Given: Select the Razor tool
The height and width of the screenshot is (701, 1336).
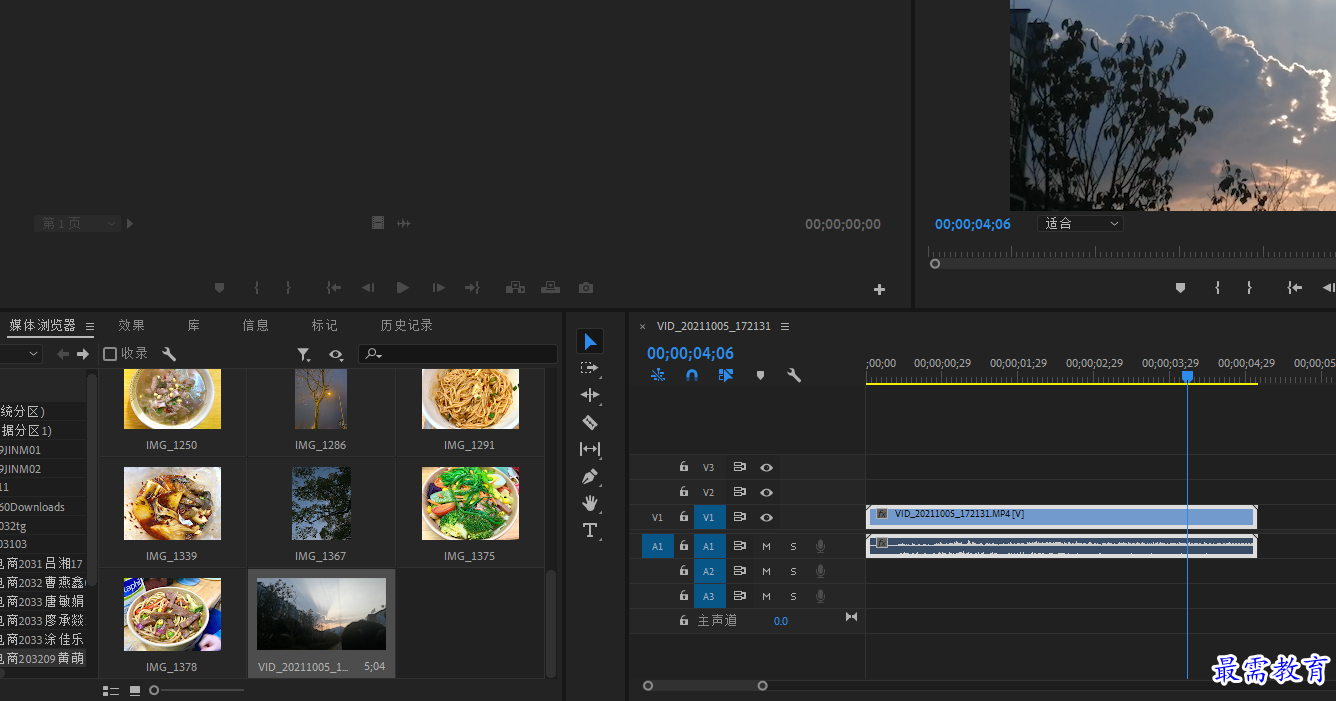Looking at the screenshot, I should (590, 422).
